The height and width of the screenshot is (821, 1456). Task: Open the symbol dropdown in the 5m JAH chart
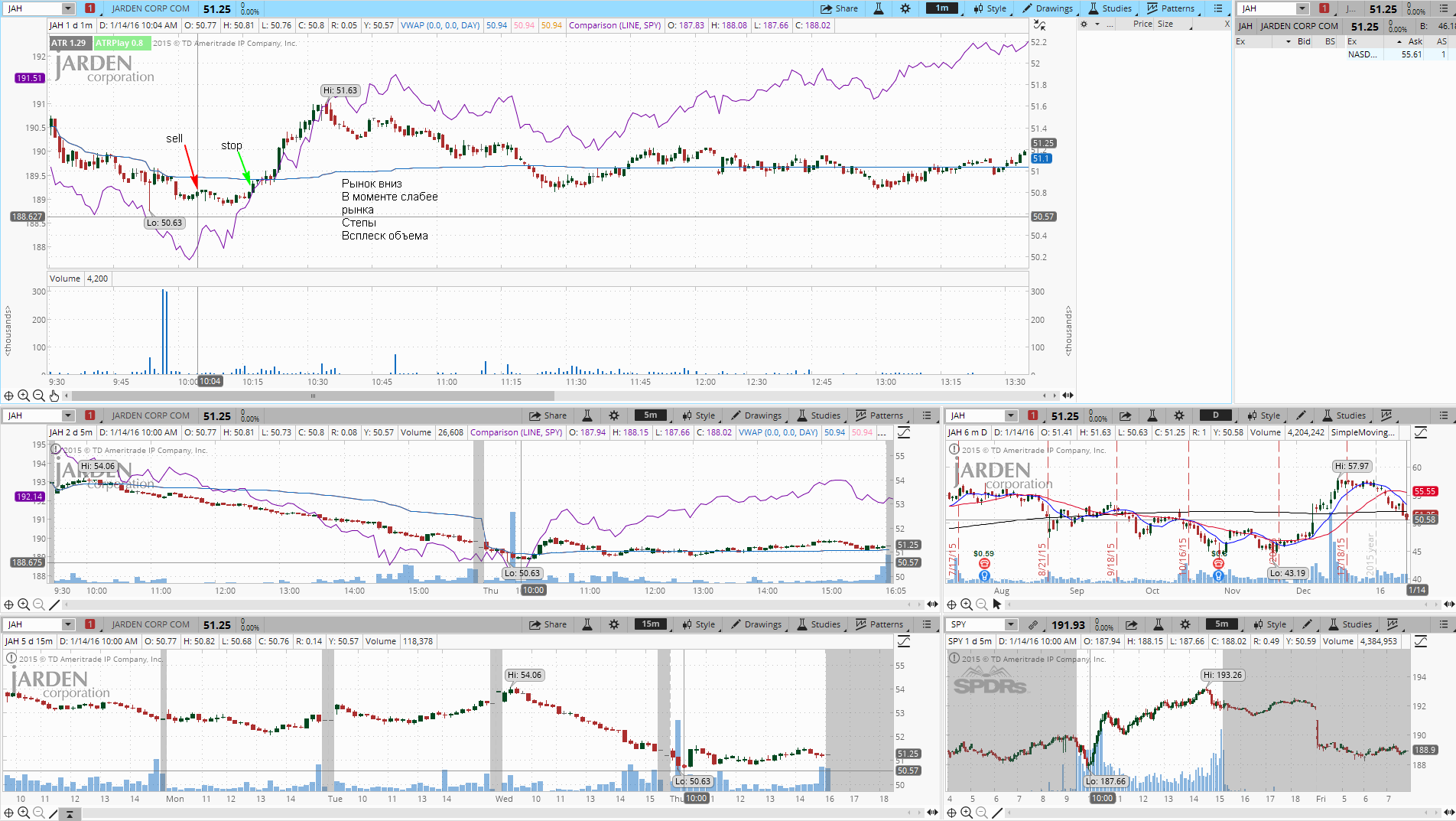67,415
